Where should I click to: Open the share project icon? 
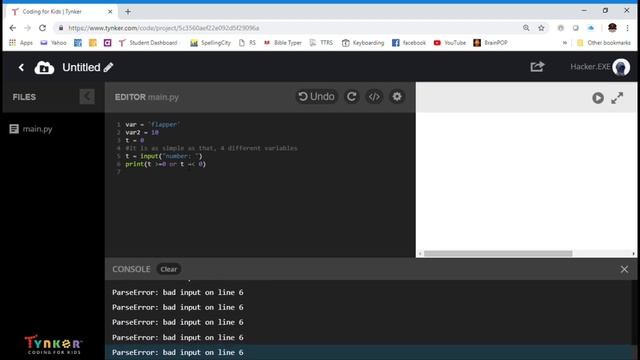(x=537, y=67)
